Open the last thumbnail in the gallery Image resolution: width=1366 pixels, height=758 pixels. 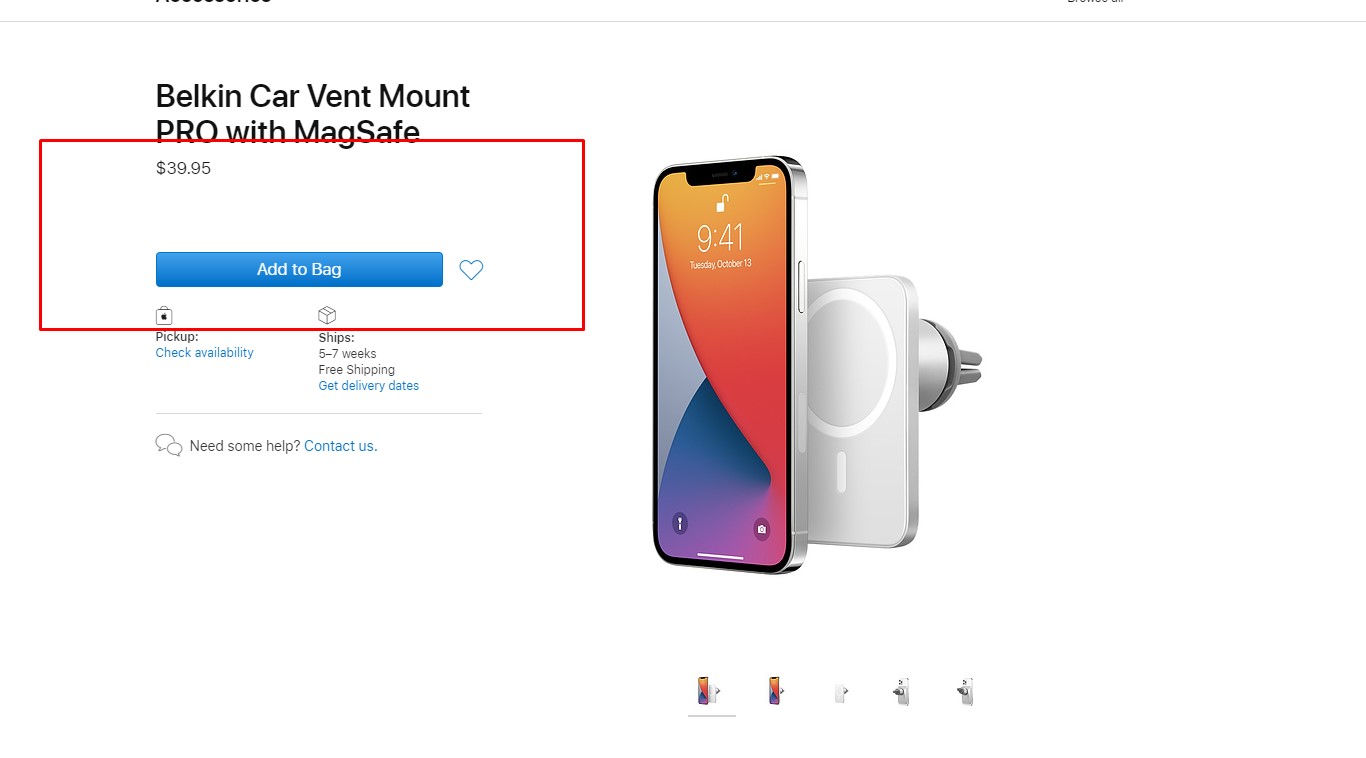965,691
